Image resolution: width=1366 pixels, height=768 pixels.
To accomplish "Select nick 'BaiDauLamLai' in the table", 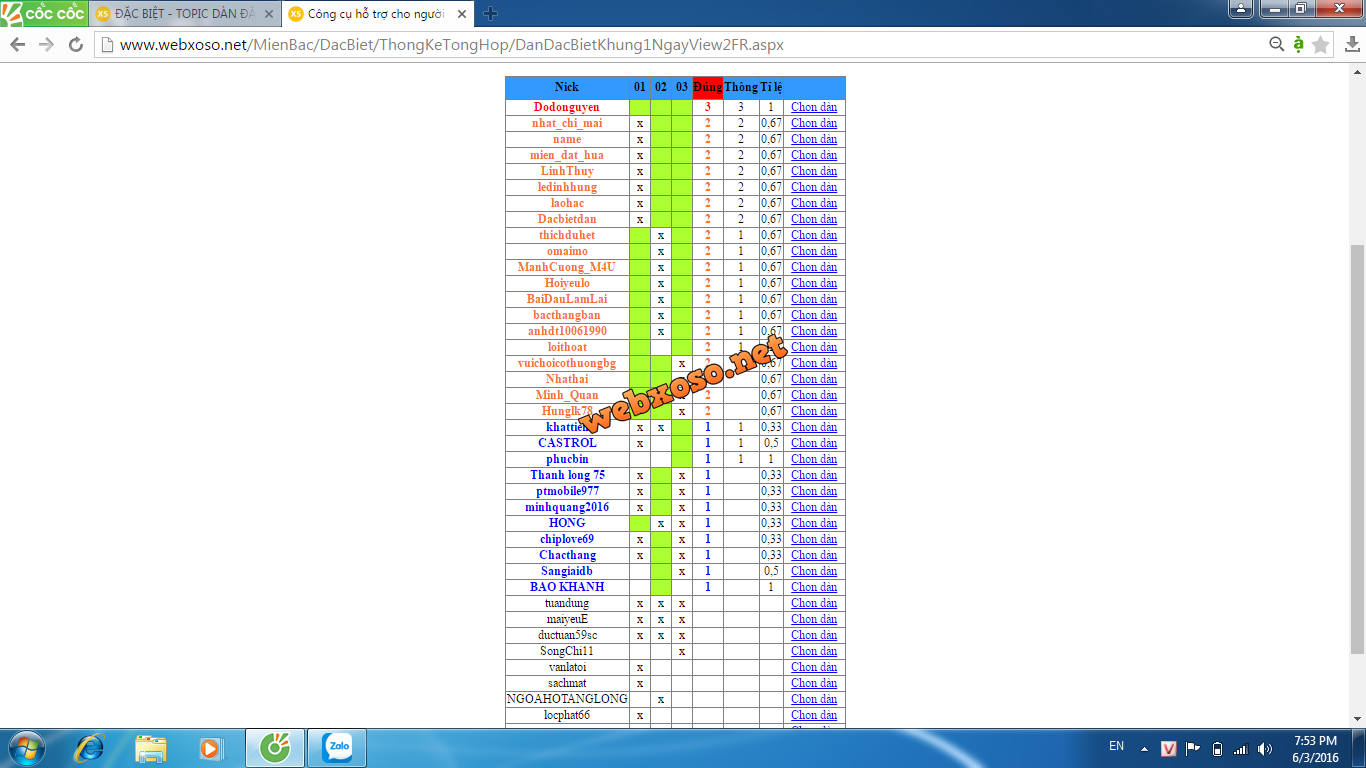I will click(567, 299).
